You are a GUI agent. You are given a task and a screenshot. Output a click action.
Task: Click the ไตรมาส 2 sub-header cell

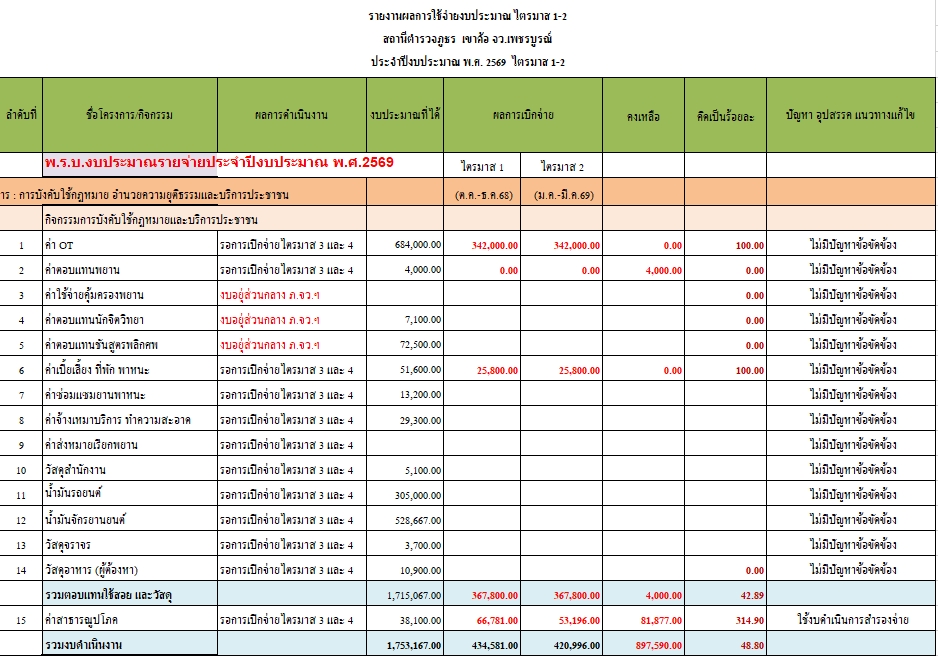pyautogui.click(x=562, y=167)
